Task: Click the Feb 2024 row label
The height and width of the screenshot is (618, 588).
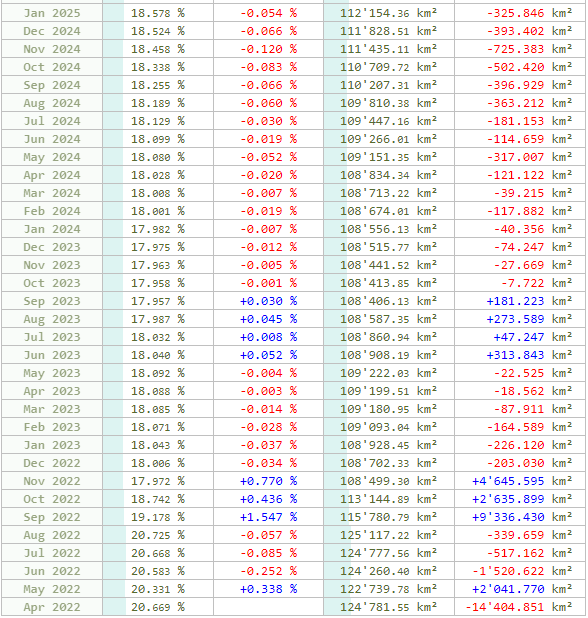Action: point(52,211)
